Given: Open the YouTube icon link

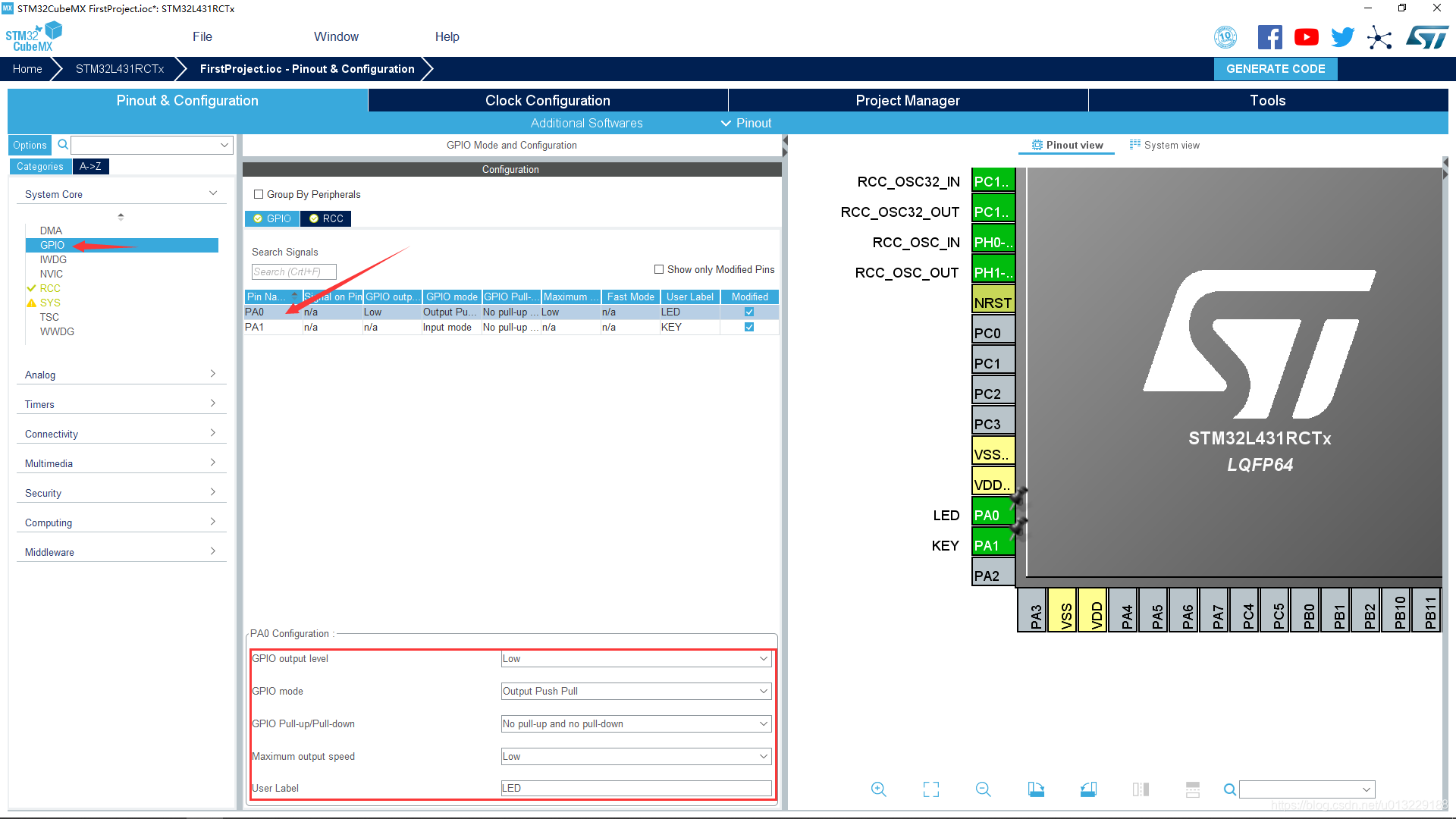Looking at the screenshot, I should pyautogui.click(x=1307, y=37).
